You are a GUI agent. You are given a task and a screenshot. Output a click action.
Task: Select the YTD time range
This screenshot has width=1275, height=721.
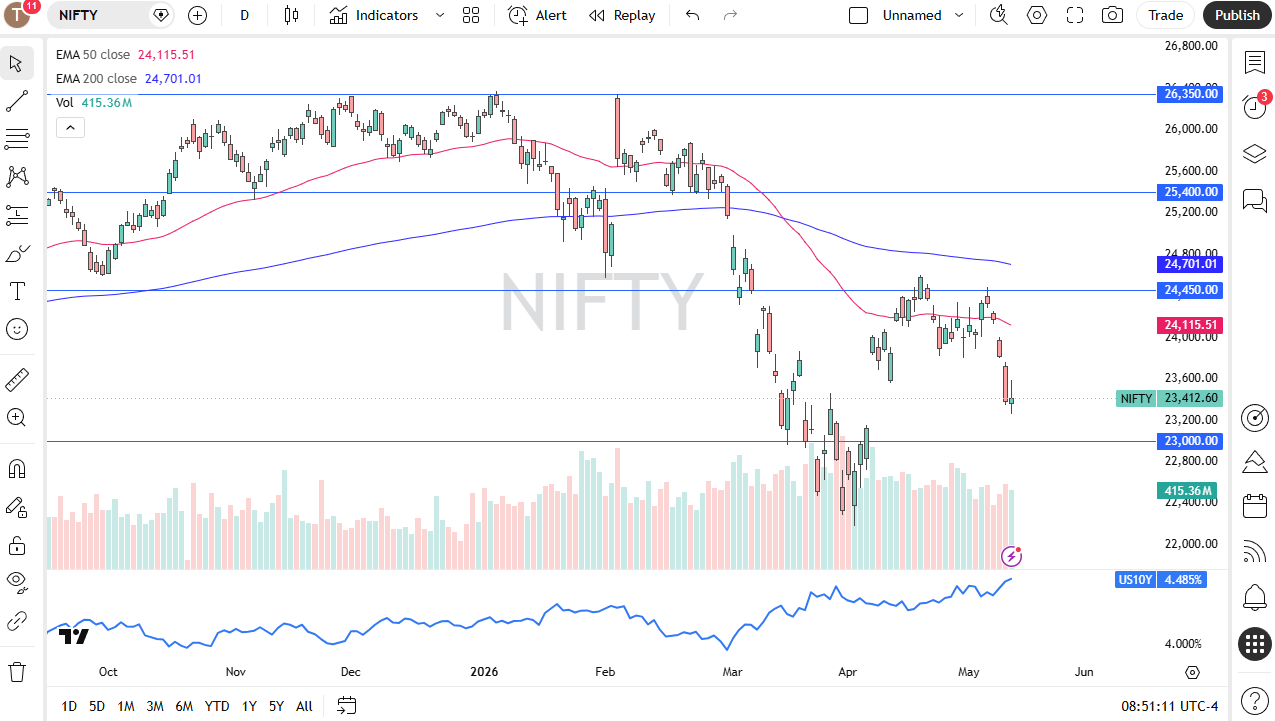[x=217, y=706]
